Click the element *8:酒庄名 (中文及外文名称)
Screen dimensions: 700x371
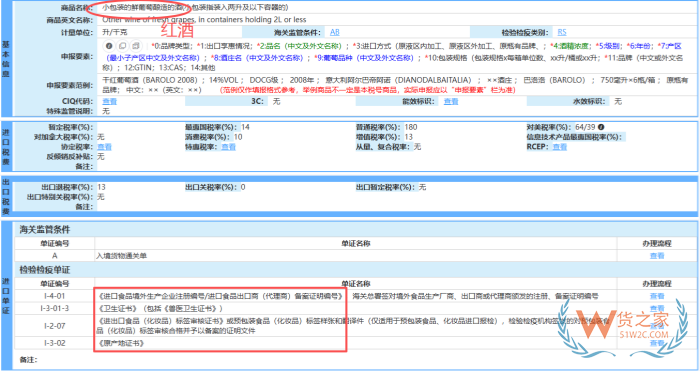pyautogui.click(x=257, y=58)
